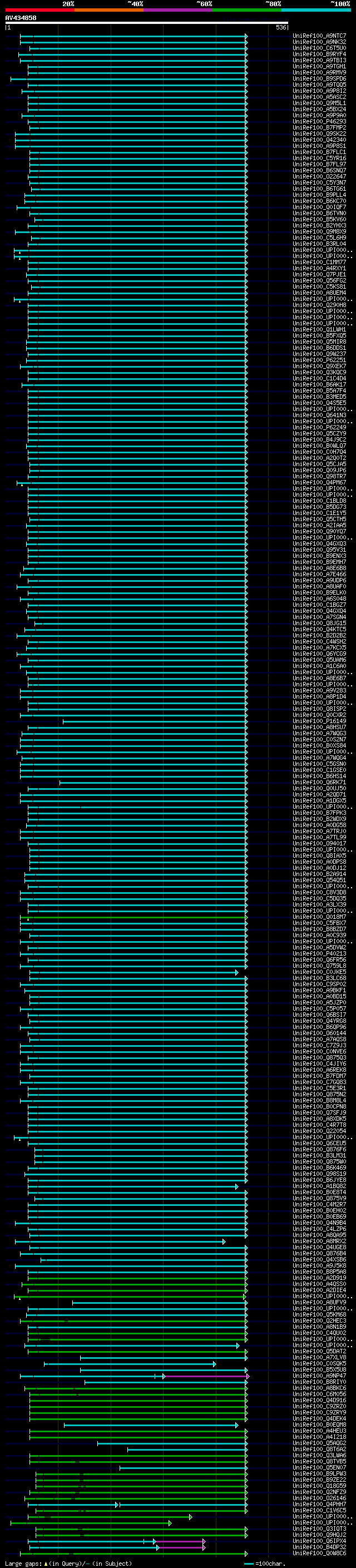Select subject label UniRef100_C4M2R7

[319, 1204]
